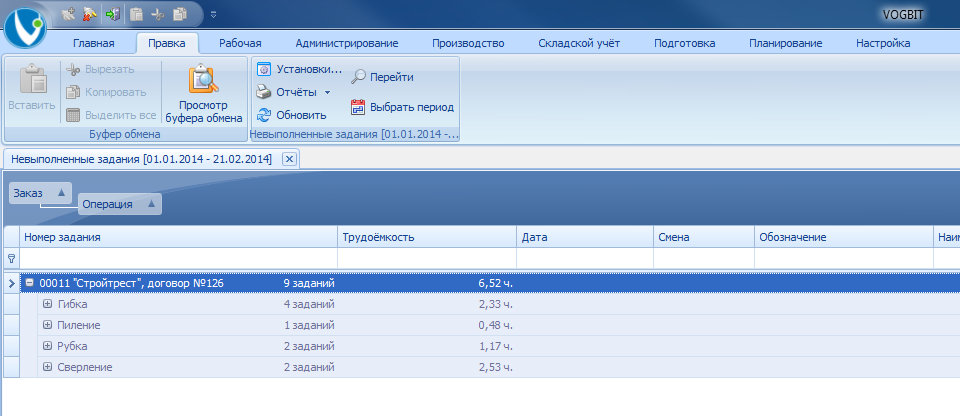Collapse the 00011 "Стройтрест" order group
The image size is (960, 416).
[x=29, y=283]
